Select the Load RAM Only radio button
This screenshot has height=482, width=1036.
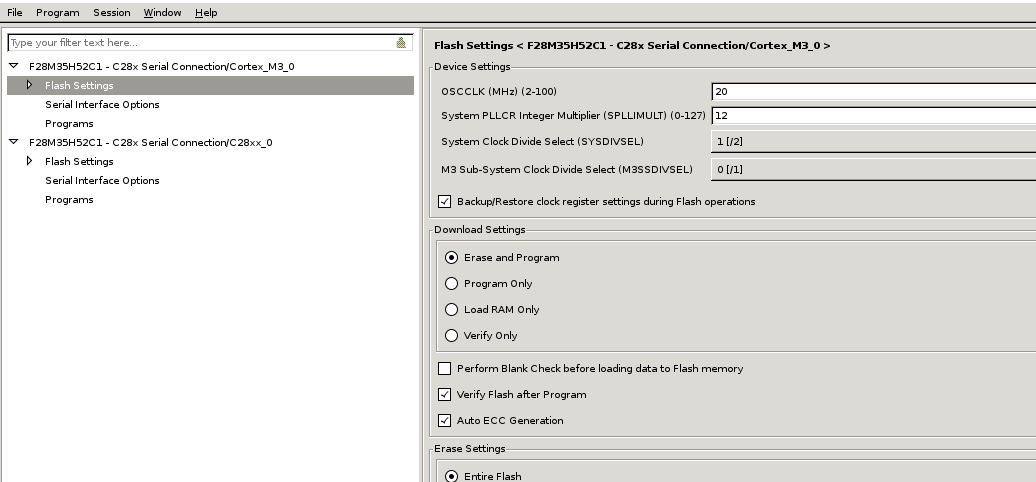tap(451, 309)
